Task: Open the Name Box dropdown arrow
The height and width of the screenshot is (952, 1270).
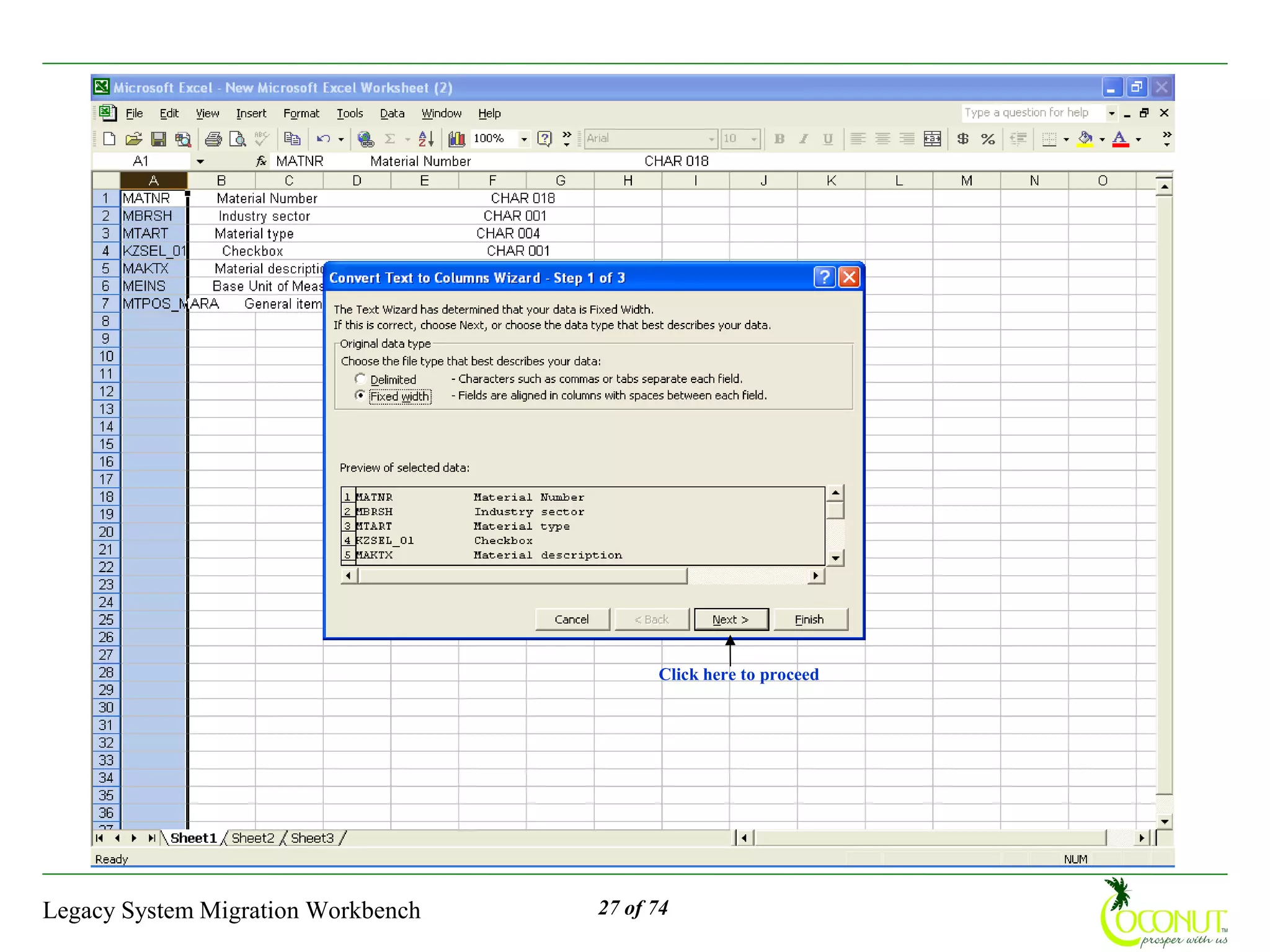Action: (x=200, y=162)
